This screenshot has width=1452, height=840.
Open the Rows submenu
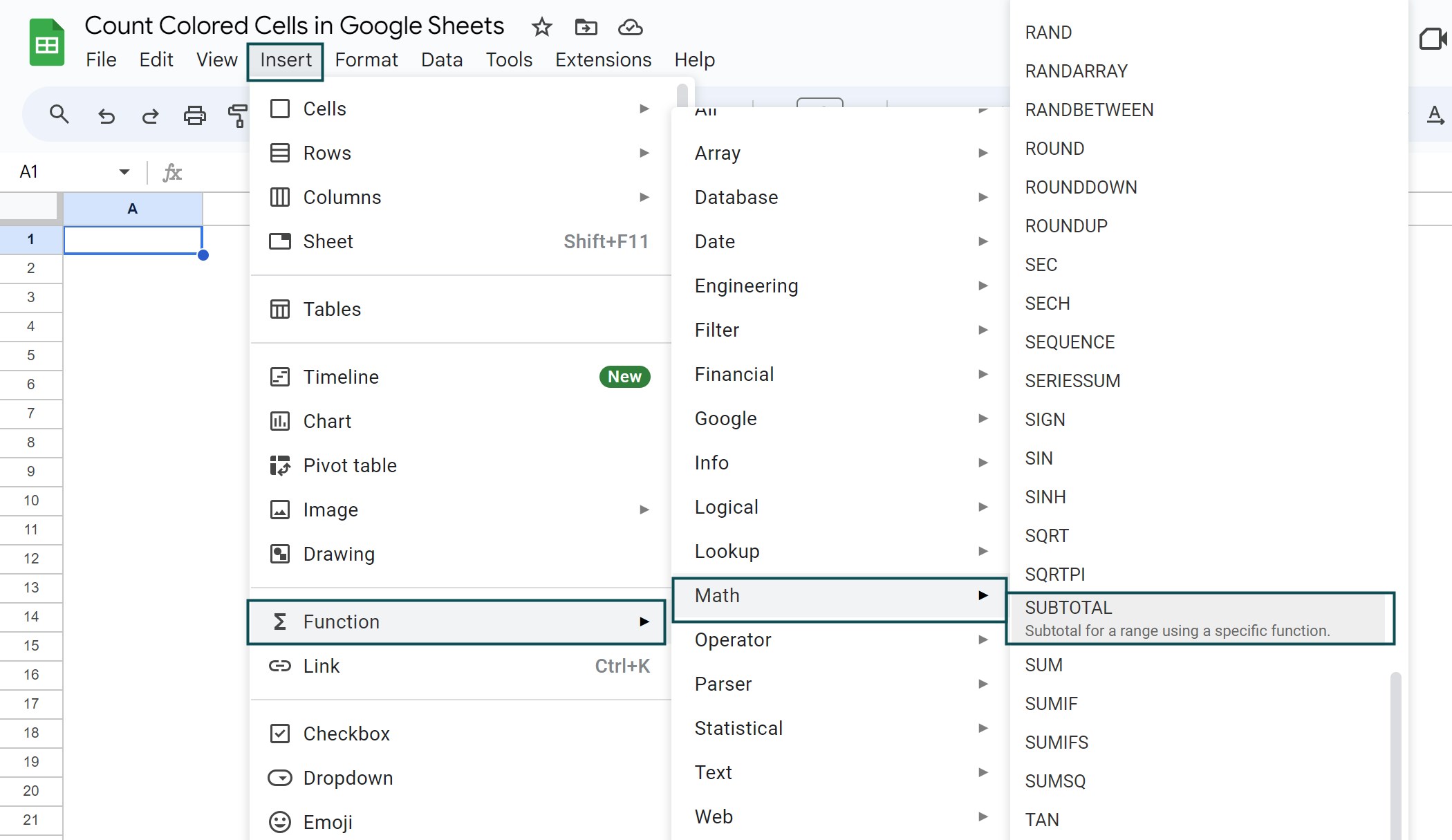coord(460,153)
